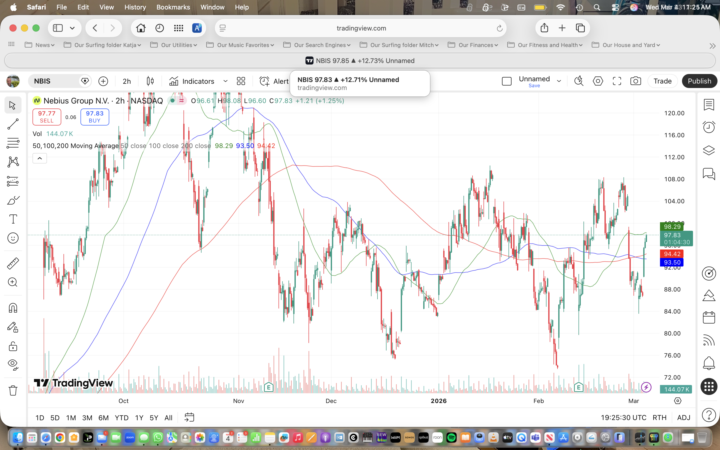Open the Safari Share button
This screenshot has height=450, width=720.
click(544, 28)
